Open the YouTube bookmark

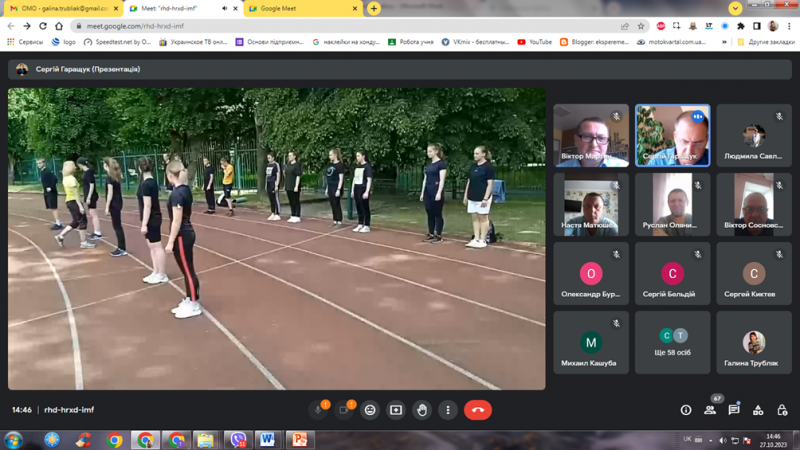click(535, 42)
